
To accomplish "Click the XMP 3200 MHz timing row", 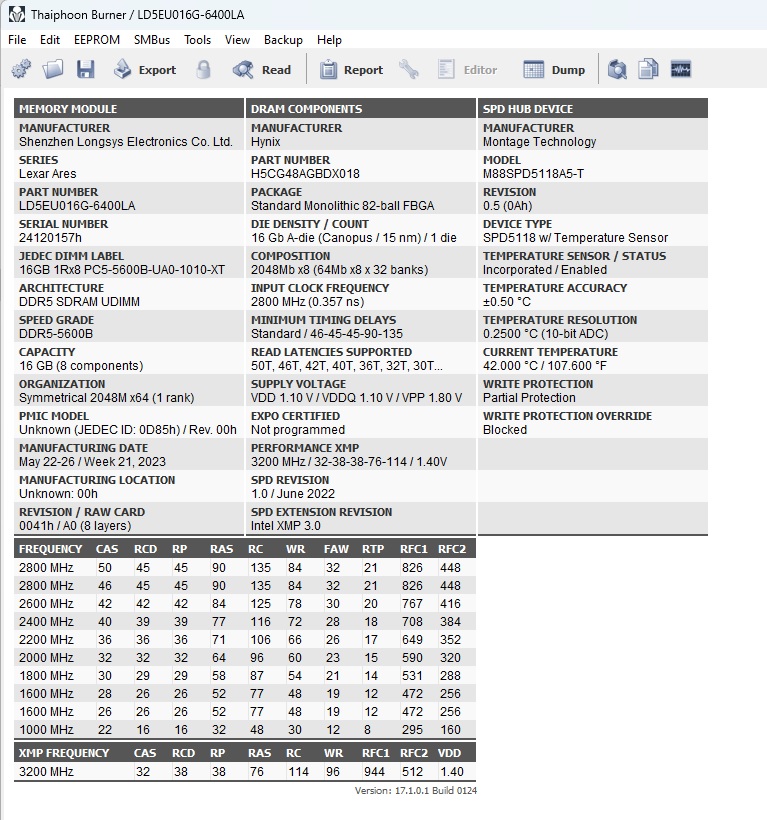I will point(245,771).
